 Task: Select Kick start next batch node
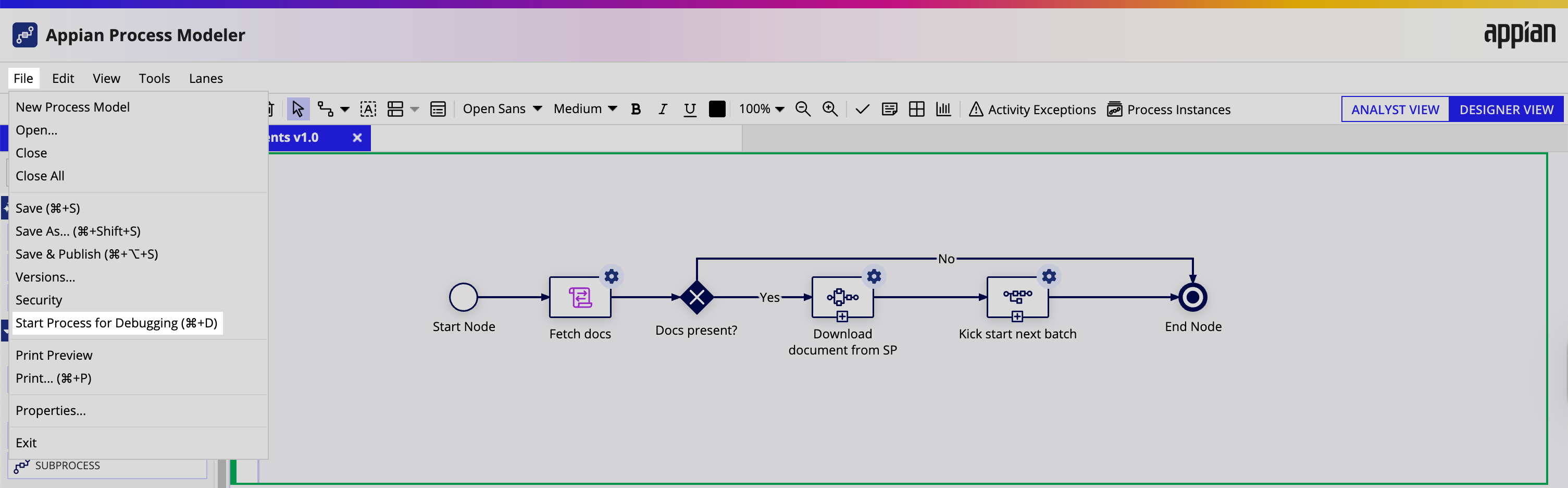[1017, 297]
